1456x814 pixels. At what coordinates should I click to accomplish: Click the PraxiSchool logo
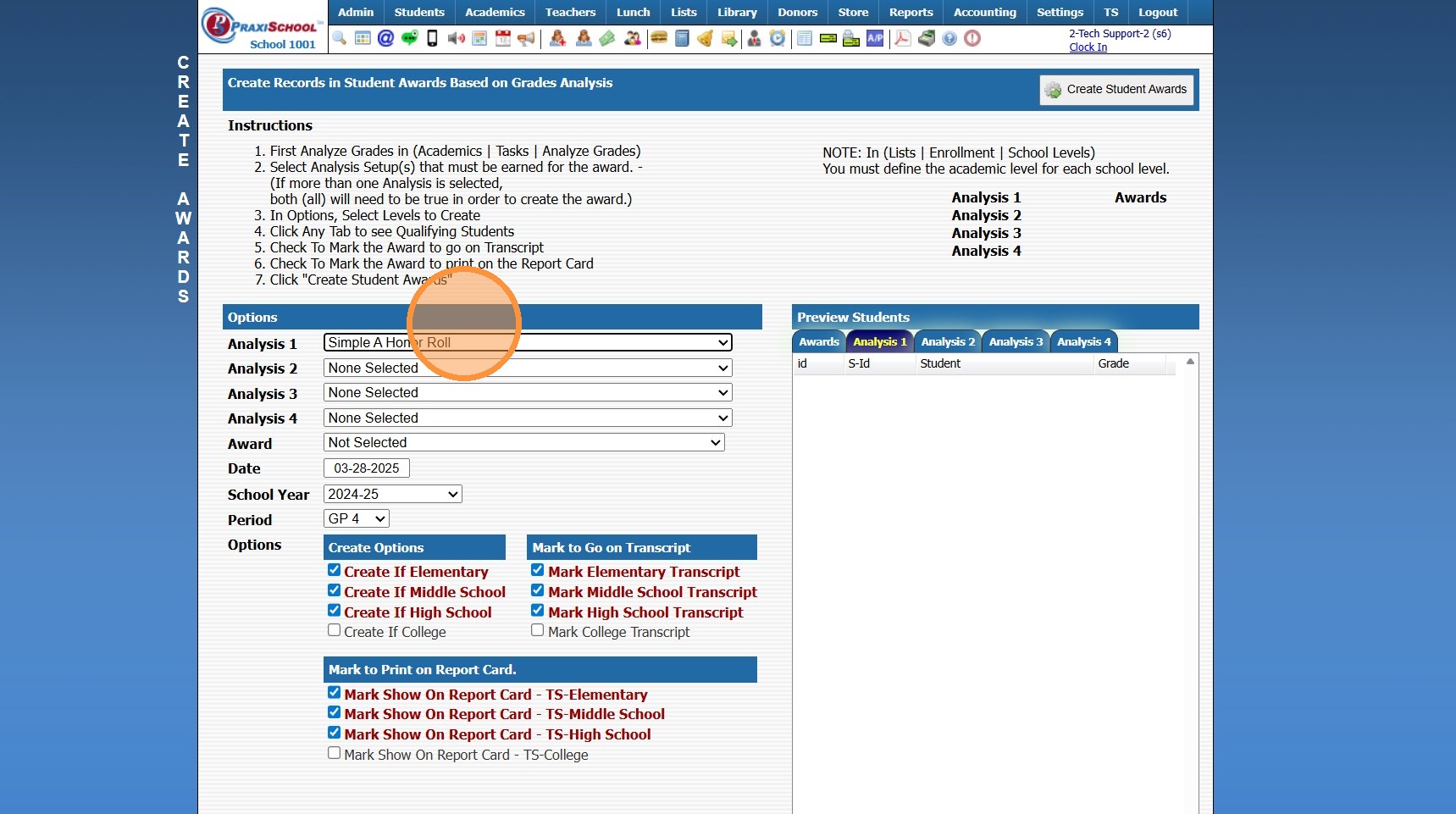[x=263, y=28]
